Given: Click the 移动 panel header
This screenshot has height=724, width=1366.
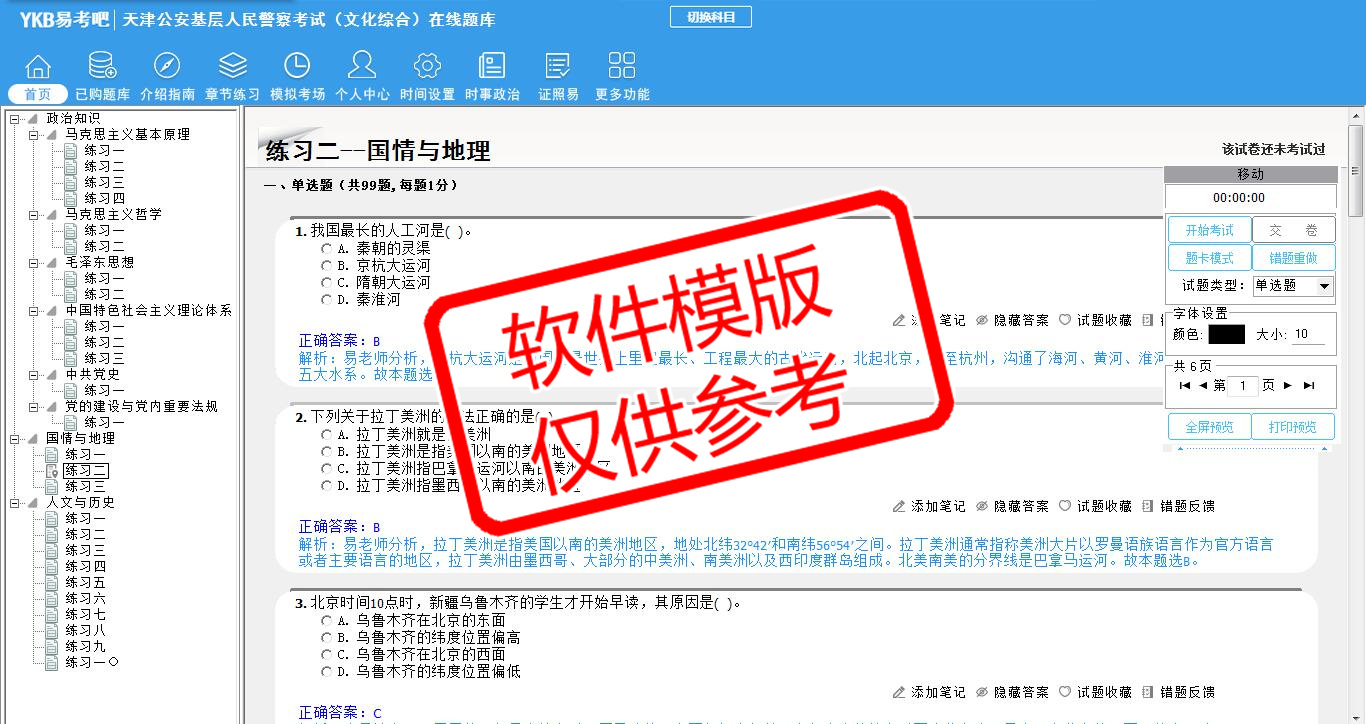Looking at the screenshot, I should pyautogui.click(x=1250, y=174).
